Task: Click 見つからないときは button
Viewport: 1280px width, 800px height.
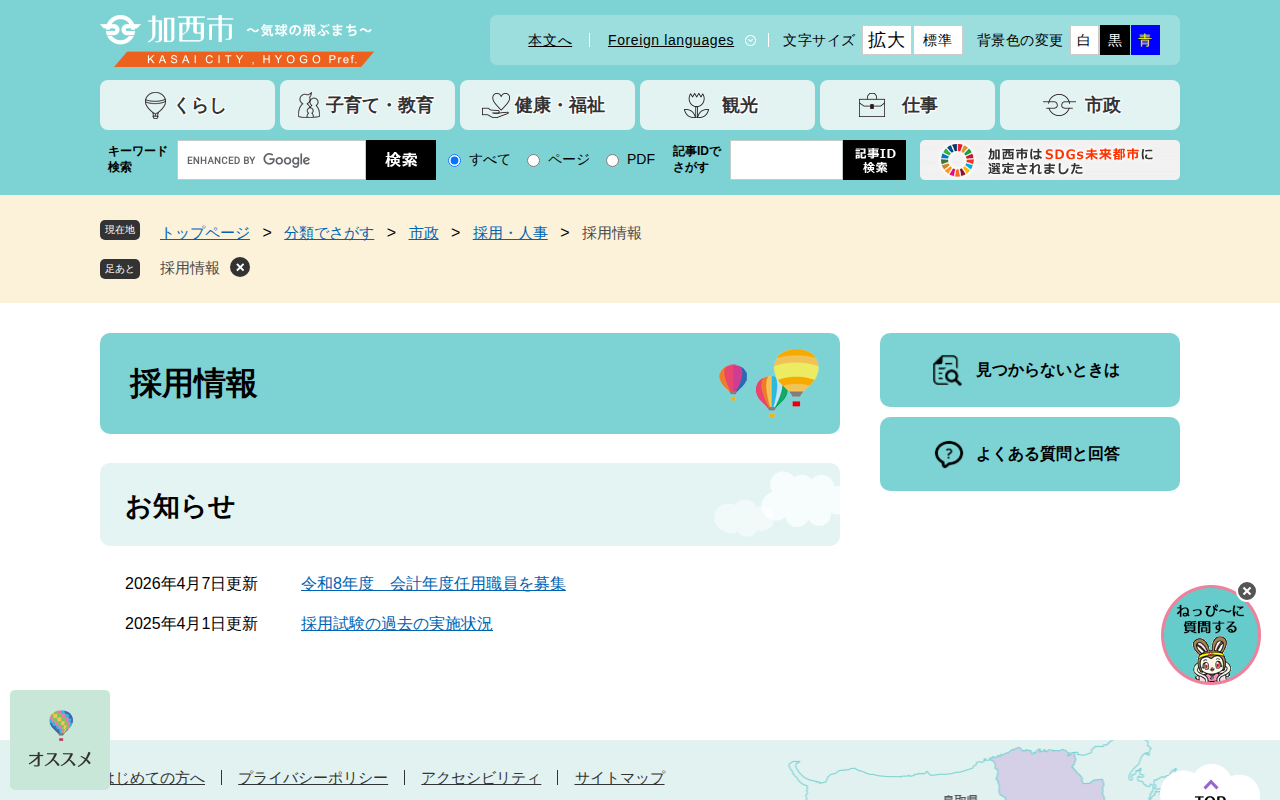Action: (x=1030, y=370)
